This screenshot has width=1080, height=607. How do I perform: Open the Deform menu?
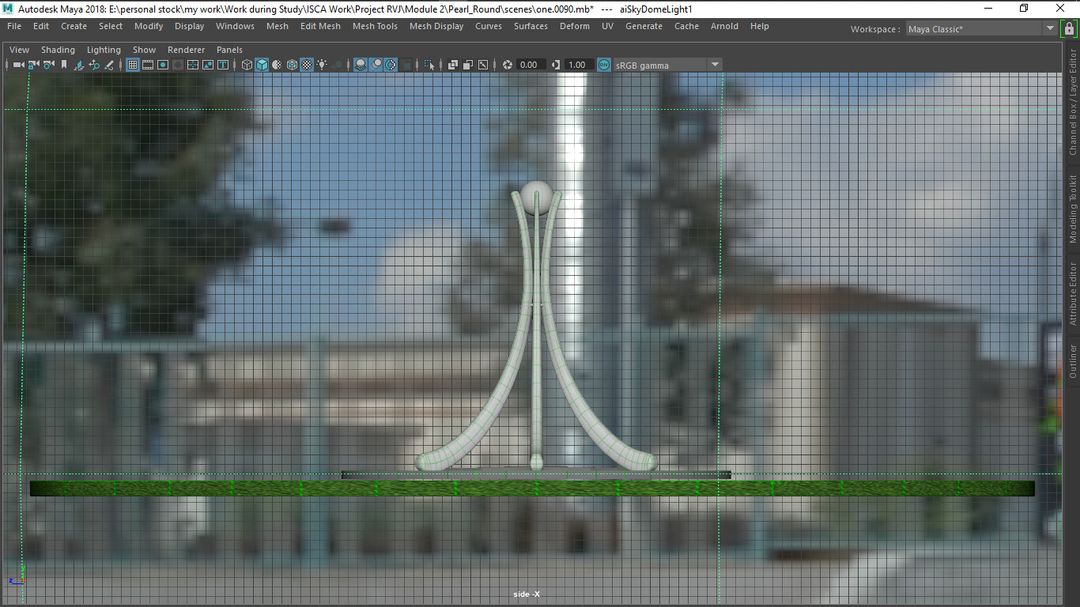pos(574,26)
